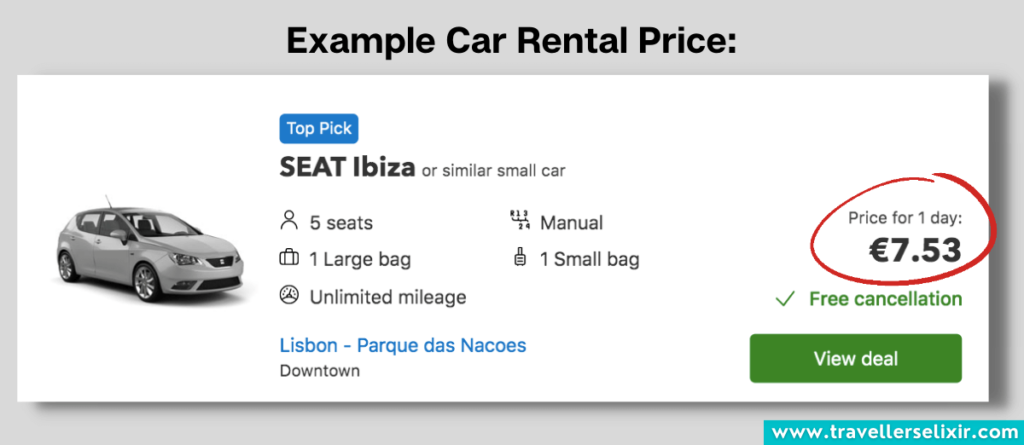The image size is (1024, 445).
Task: Click the blue Top Pick badge
Action: click(x=319, y=128)
